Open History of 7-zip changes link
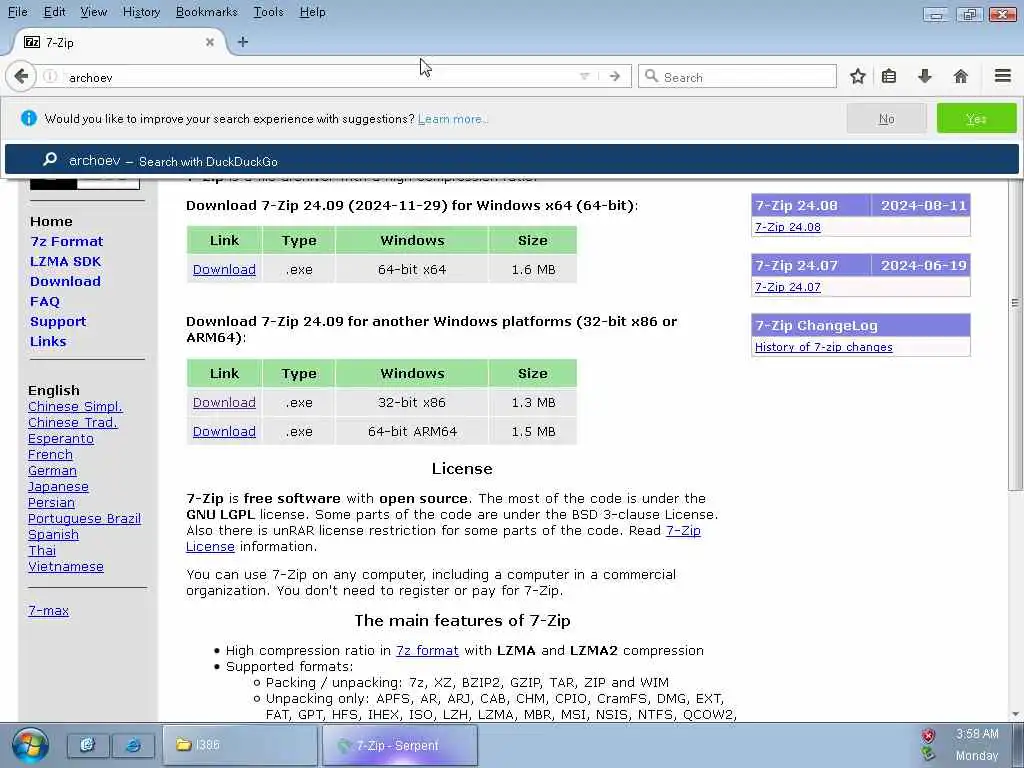The width and height of the screenshot is (1024, 768). [824, 347]
